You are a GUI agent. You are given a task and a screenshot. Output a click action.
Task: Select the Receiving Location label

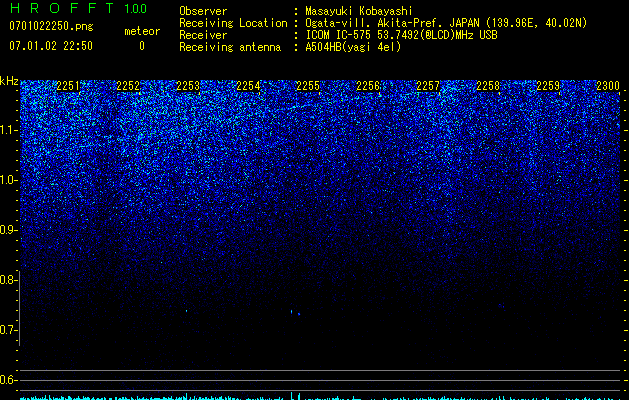(233, 23)
